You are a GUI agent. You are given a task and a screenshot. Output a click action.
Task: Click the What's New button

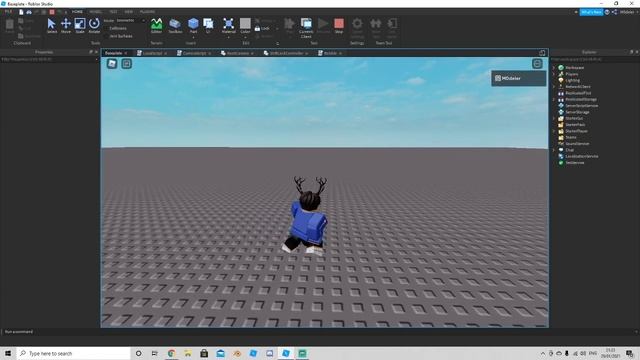click(x=591, y=12)
